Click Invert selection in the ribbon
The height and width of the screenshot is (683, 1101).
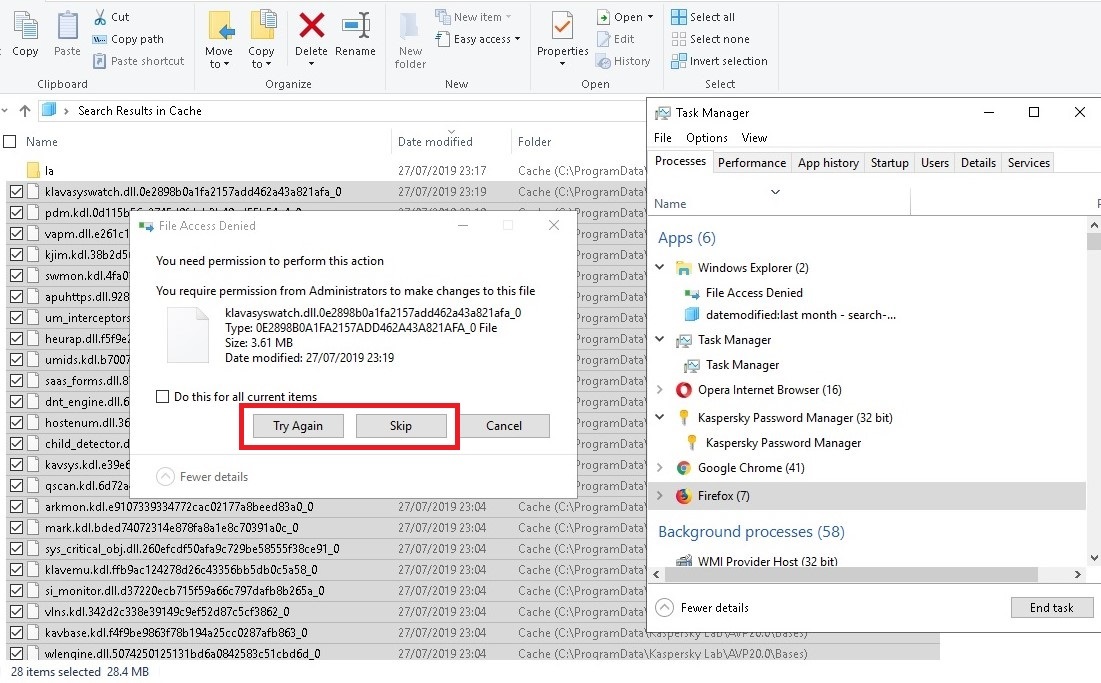719,61
